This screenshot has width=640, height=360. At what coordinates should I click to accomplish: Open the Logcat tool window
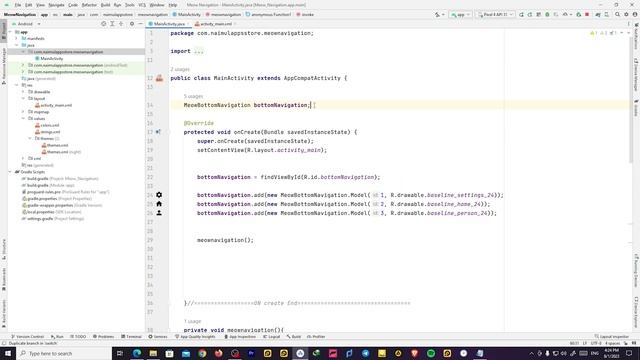tap(272, 337)
